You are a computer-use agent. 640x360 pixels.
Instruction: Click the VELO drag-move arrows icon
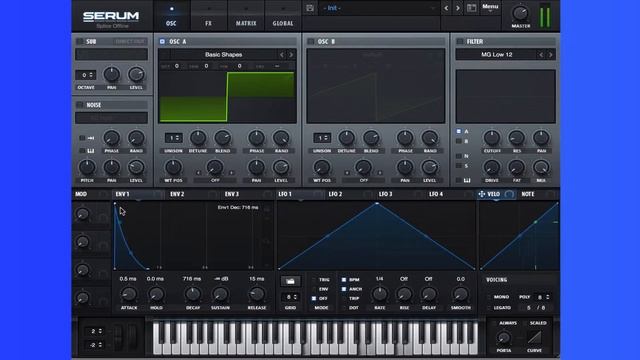coord(482,194)
